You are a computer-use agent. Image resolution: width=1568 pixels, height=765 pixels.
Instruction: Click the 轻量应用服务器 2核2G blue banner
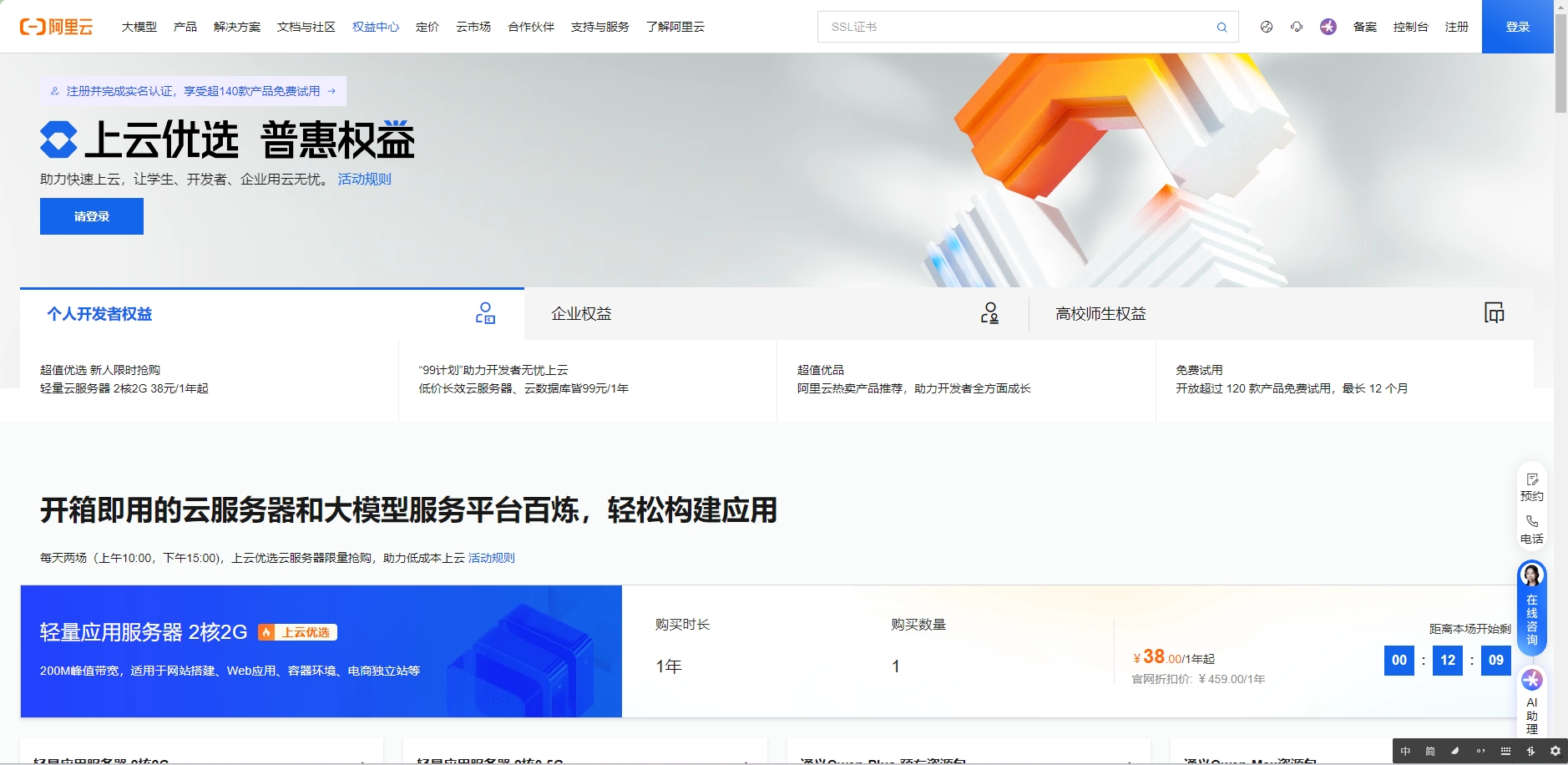pos(321,651)
